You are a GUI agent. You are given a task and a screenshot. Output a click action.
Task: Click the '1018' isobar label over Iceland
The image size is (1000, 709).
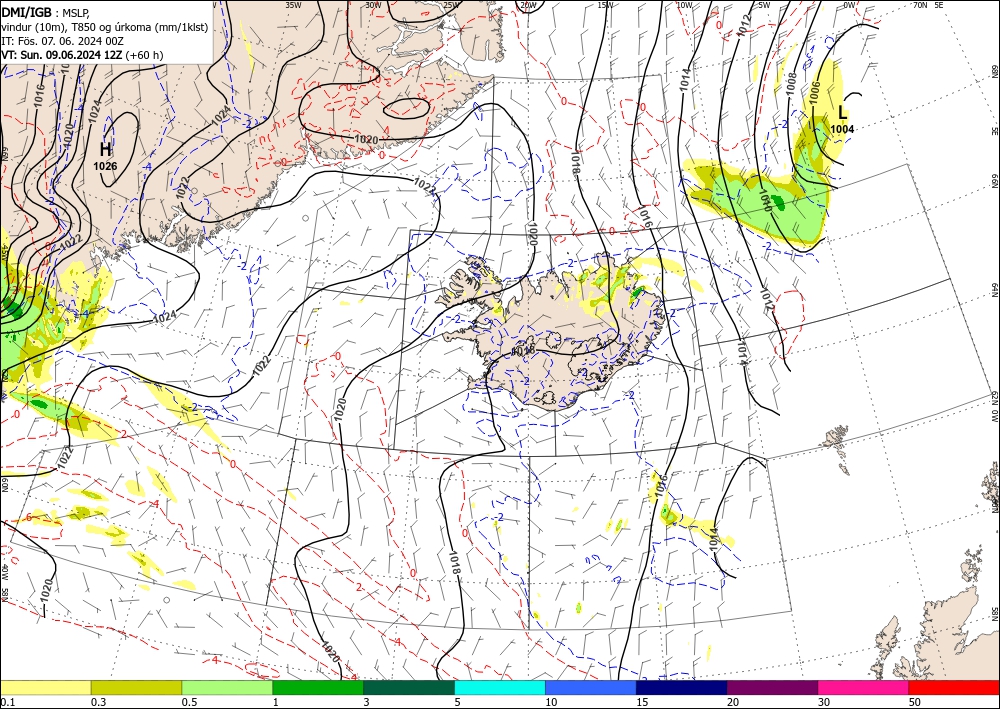tap(522, 349)
